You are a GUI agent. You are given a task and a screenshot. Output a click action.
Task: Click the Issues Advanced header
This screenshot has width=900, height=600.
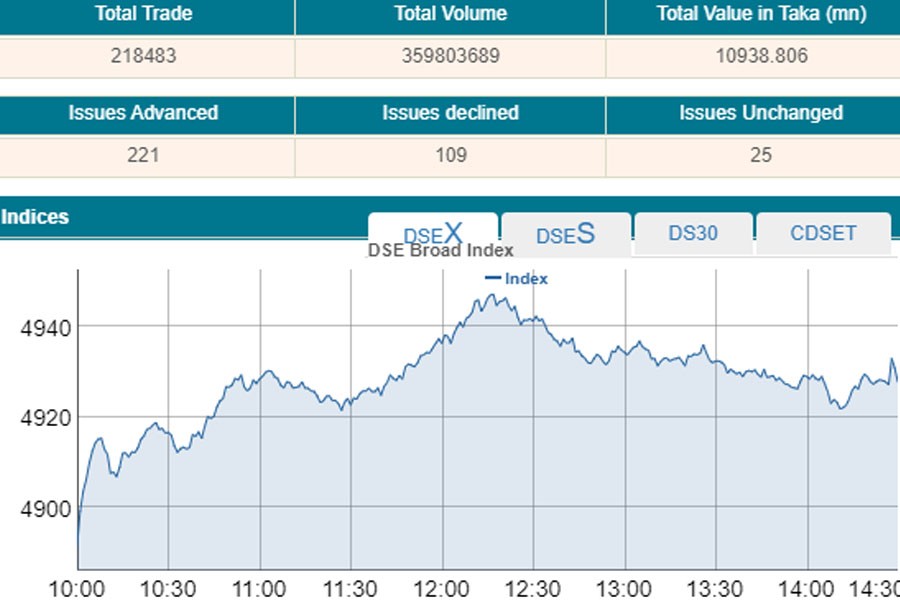tap(143, 113)
